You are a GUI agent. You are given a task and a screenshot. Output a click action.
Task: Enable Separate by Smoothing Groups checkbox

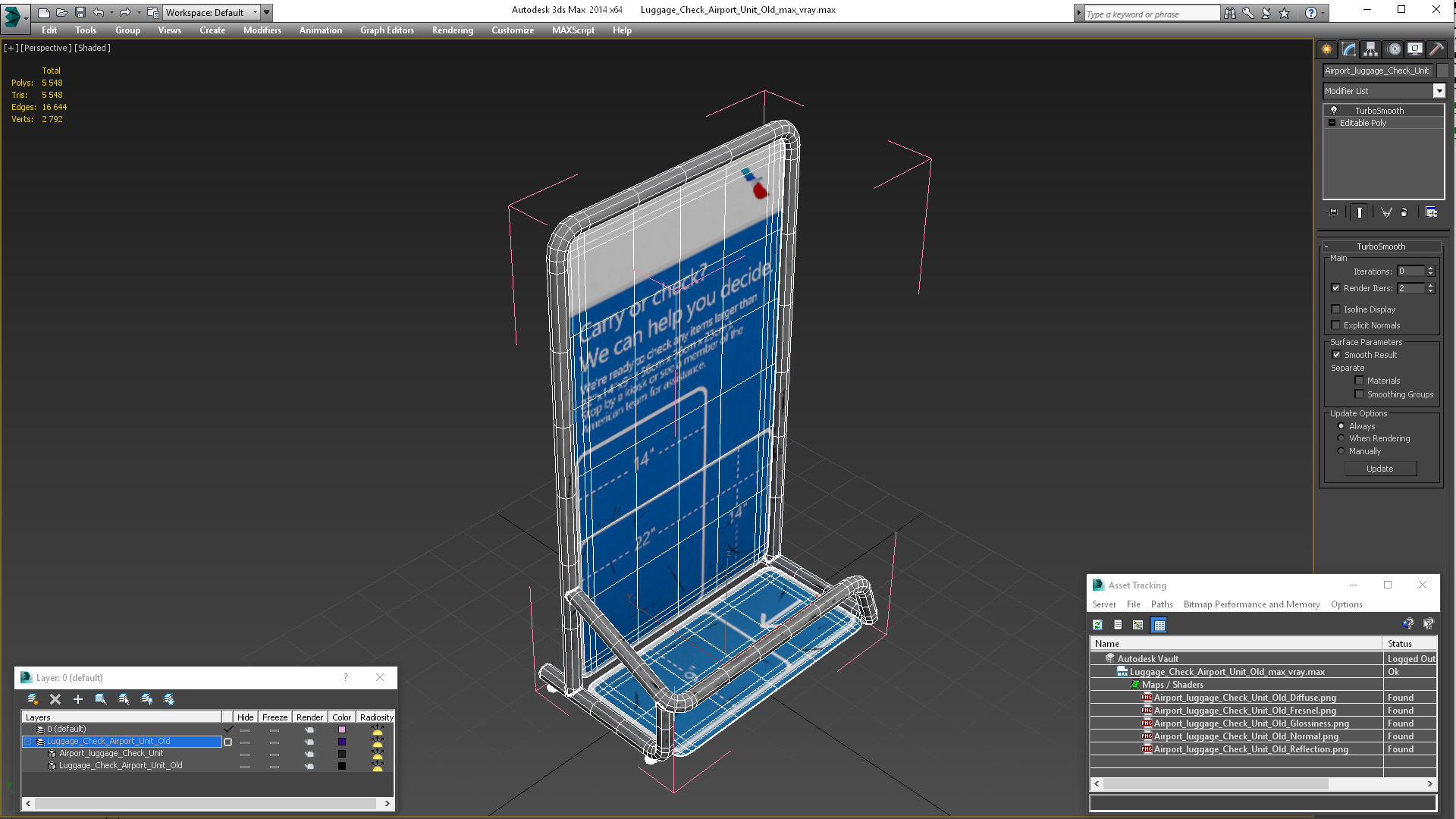point(1359,394)
